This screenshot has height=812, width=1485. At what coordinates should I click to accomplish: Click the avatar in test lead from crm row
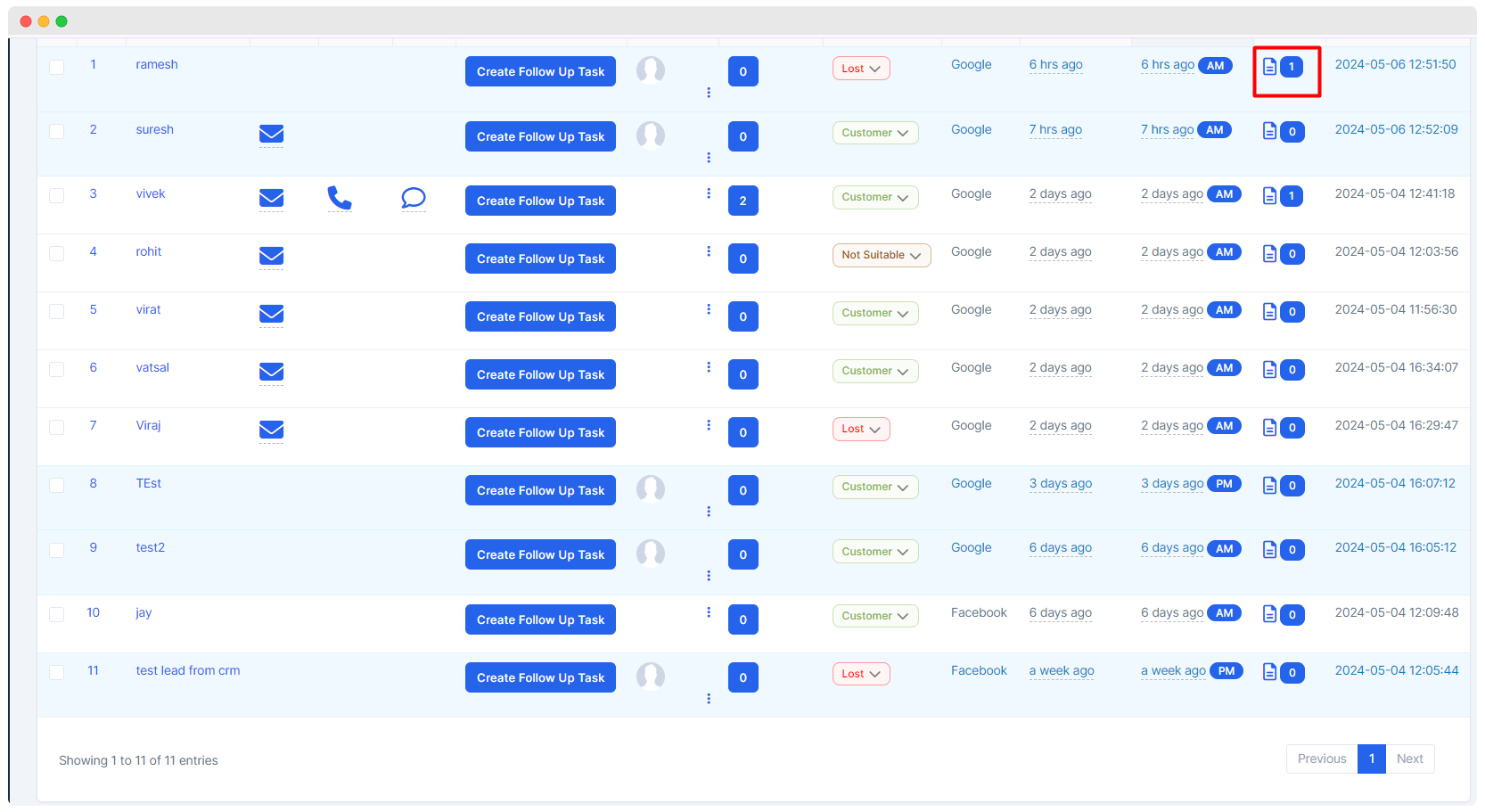(651, 677)
